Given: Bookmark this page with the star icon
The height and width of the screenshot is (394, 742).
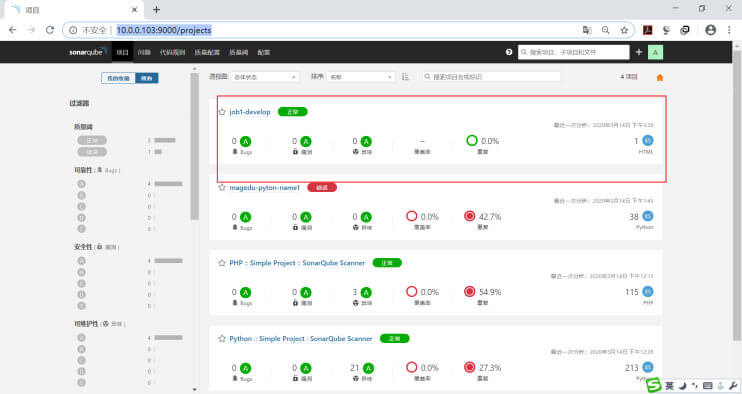Looking at the screenshot, I should coord(624,30).
